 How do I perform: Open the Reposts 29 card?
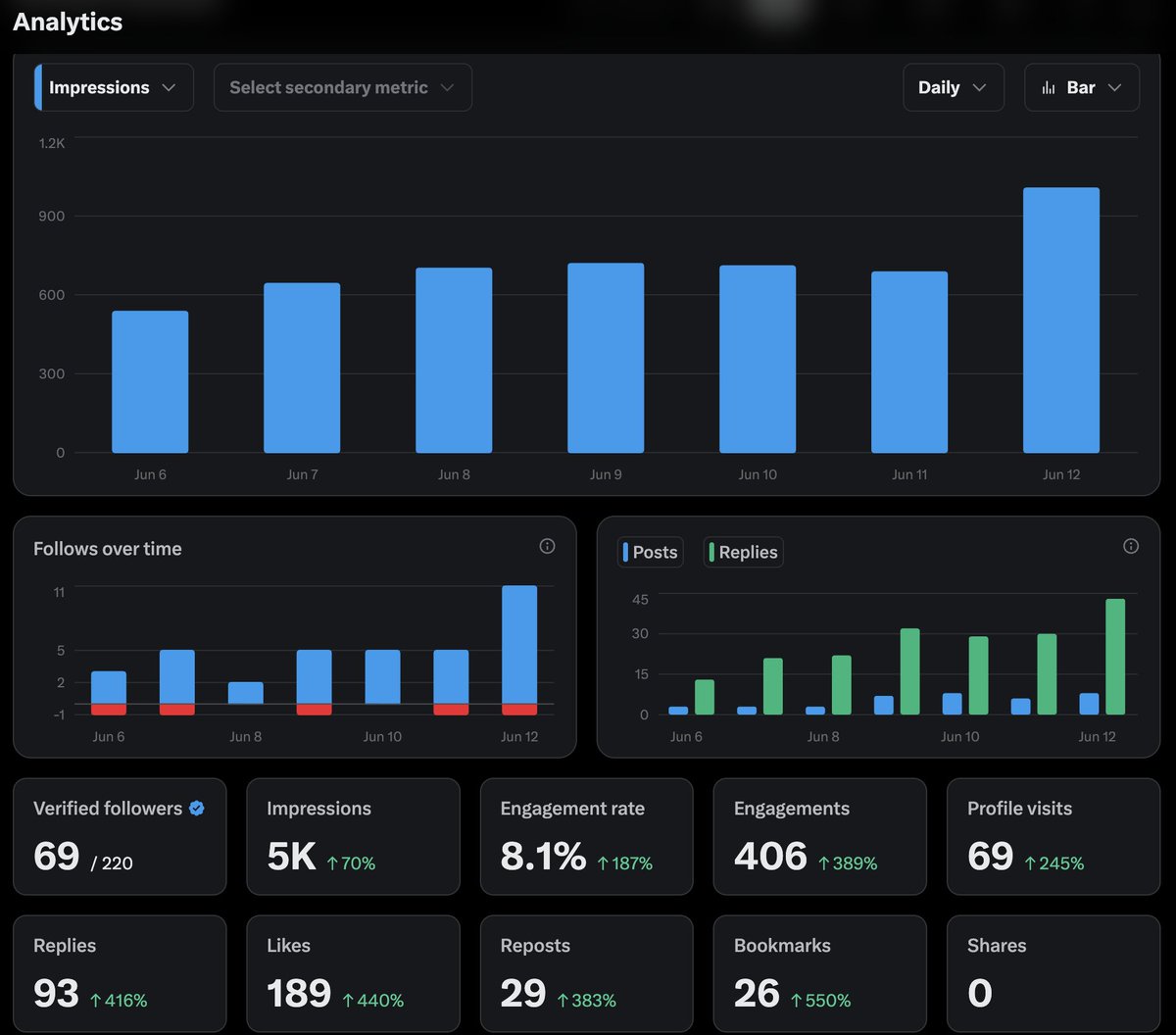[586, 974]
